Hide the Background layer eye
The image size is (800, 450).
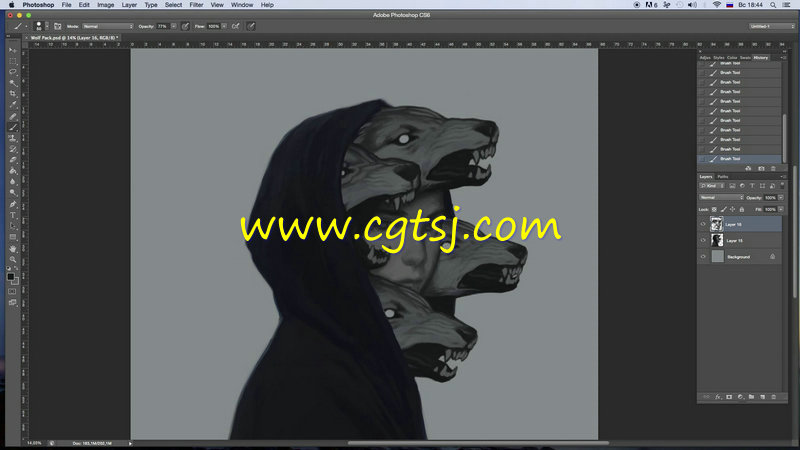703,257
